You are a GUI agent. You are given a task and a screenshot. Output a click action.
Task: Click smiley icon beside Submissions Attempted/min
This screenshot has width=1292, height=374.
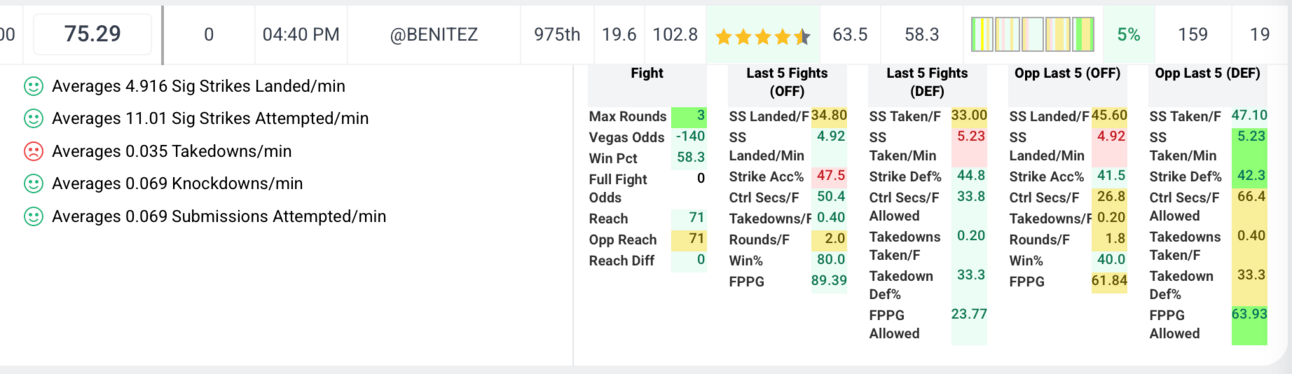33,217
